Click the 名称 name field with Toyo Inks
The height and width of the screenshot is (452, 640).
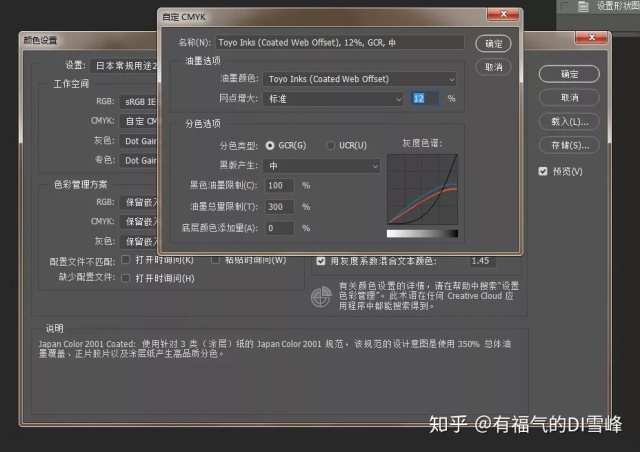point(340,42)
